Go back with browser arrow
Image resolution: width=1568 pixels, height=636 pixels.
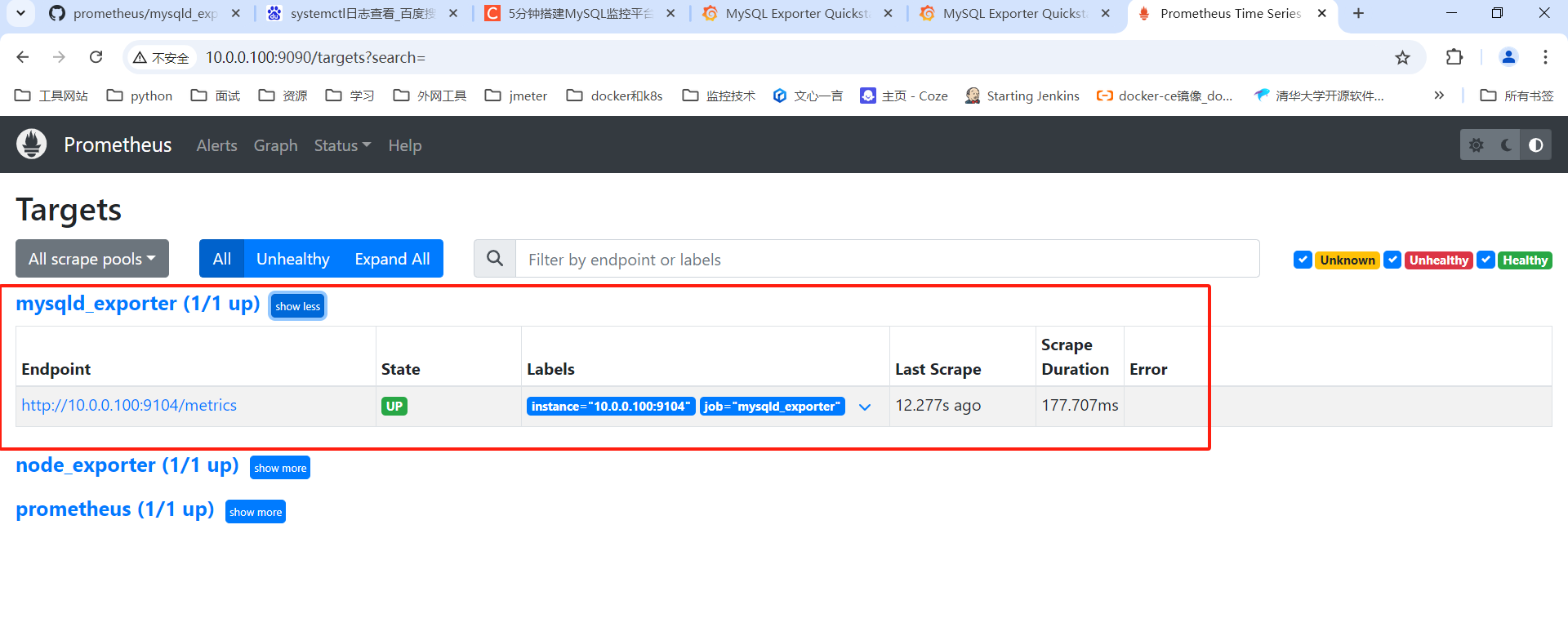[23, 57]
